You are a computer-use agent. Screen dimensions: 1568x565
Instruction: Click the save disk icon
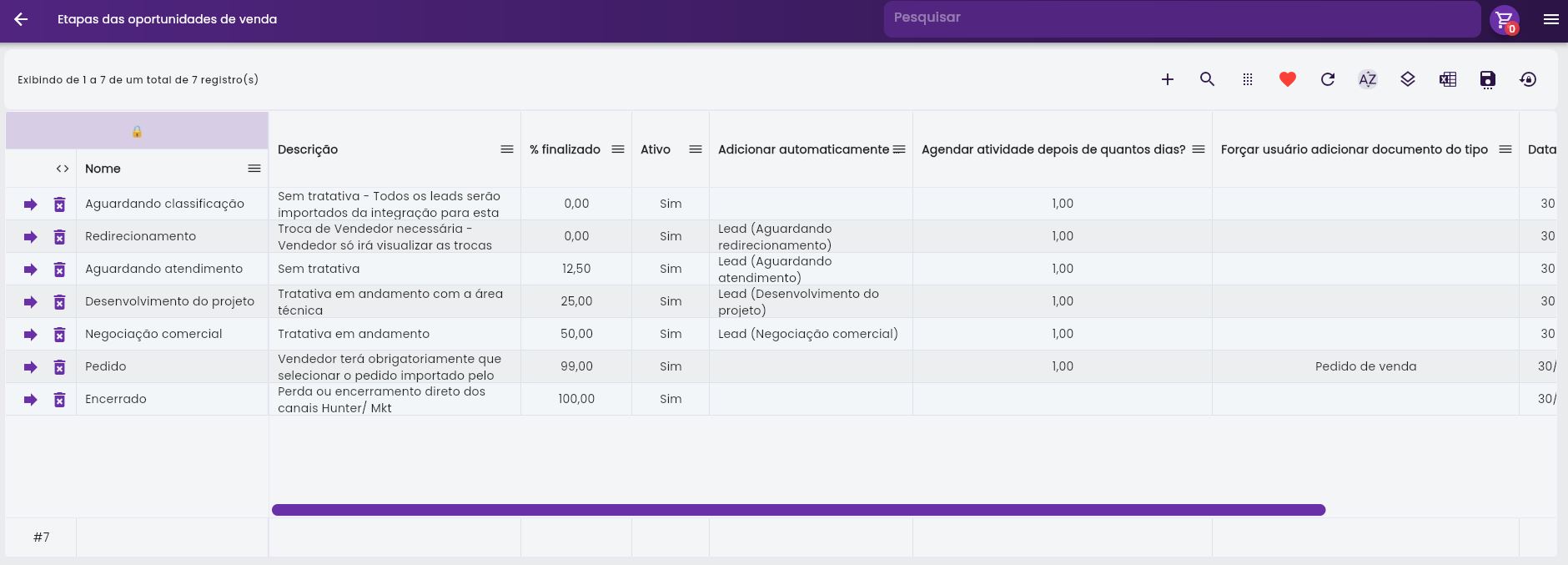coord(1487,79)
